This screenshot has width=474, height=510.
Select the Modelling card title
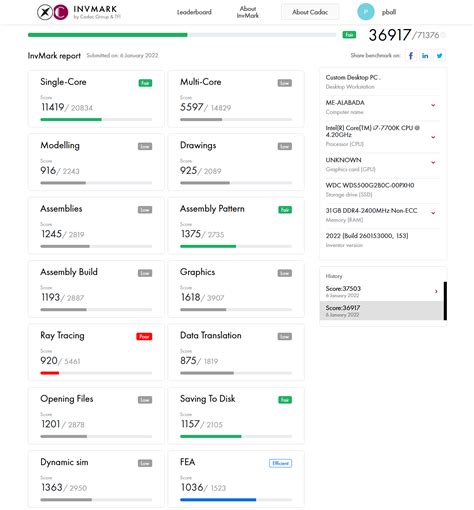pyautogui.click(x=60, y=146)
